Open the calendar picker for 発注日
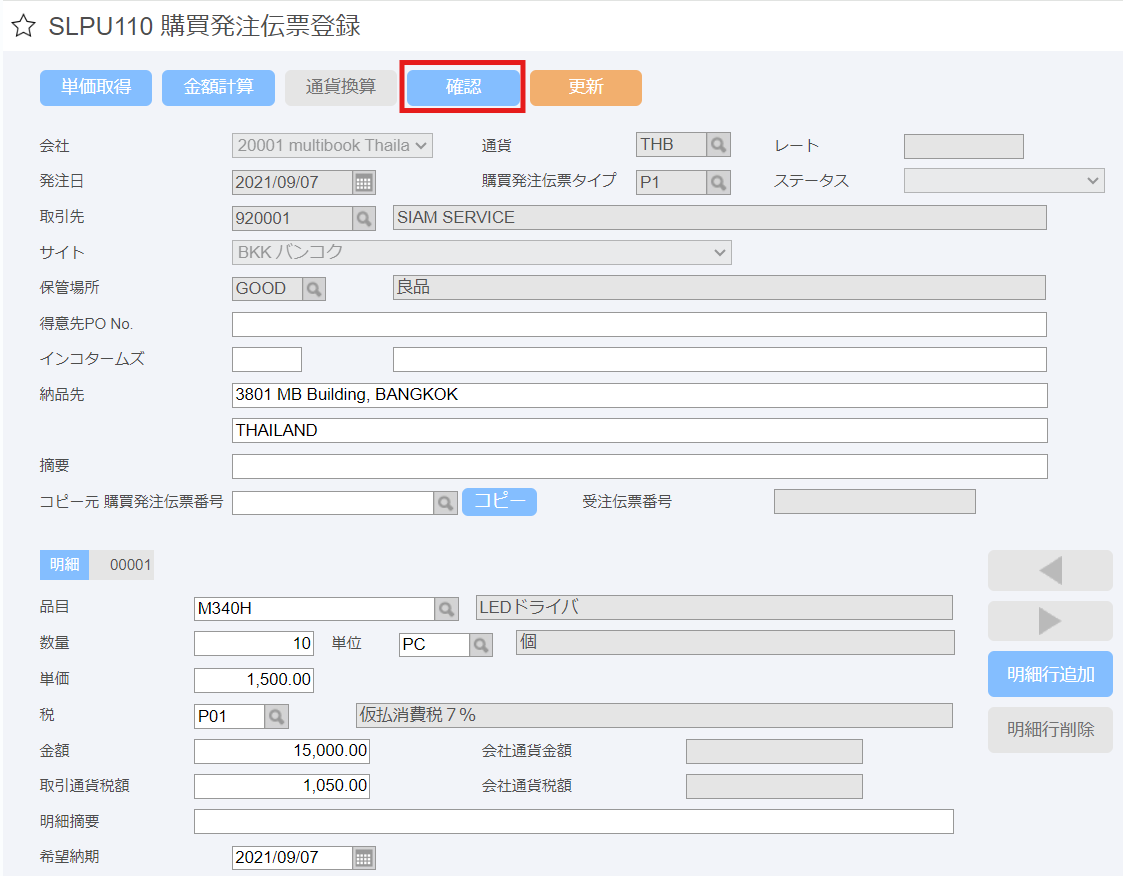The height and width of the screenshot is (876, 1123). (x=364, y=182)
